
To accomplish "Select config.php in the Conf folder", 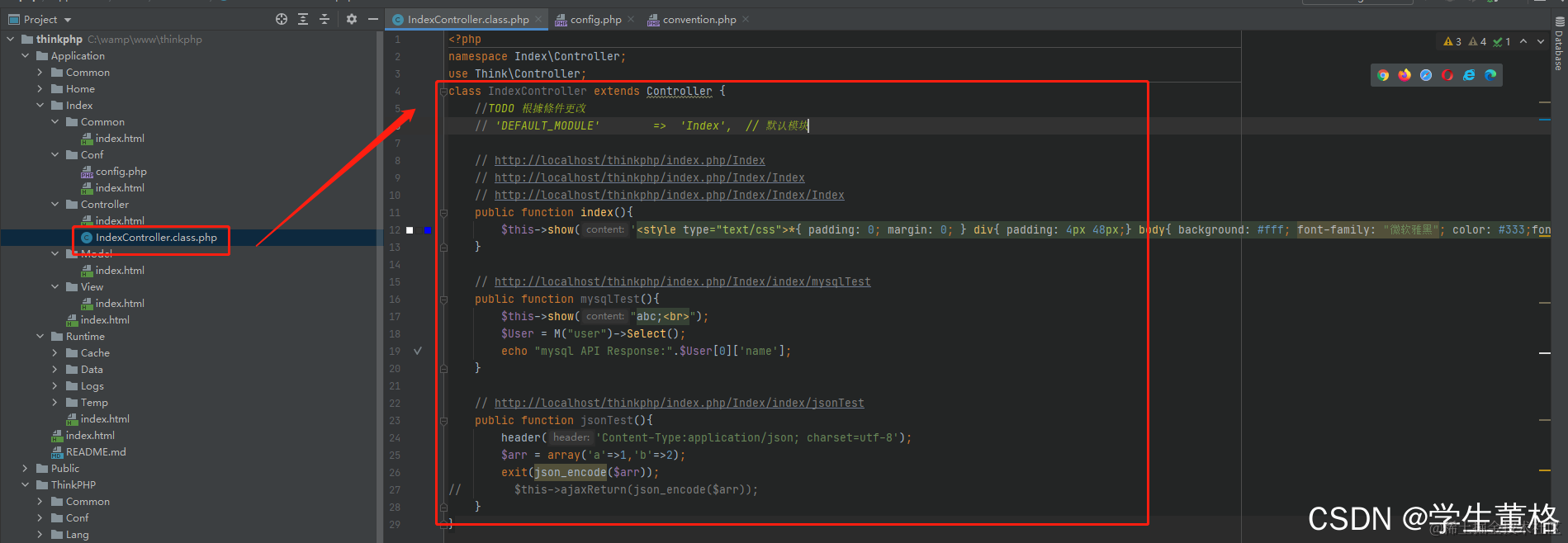I will (x=121, y=171).
